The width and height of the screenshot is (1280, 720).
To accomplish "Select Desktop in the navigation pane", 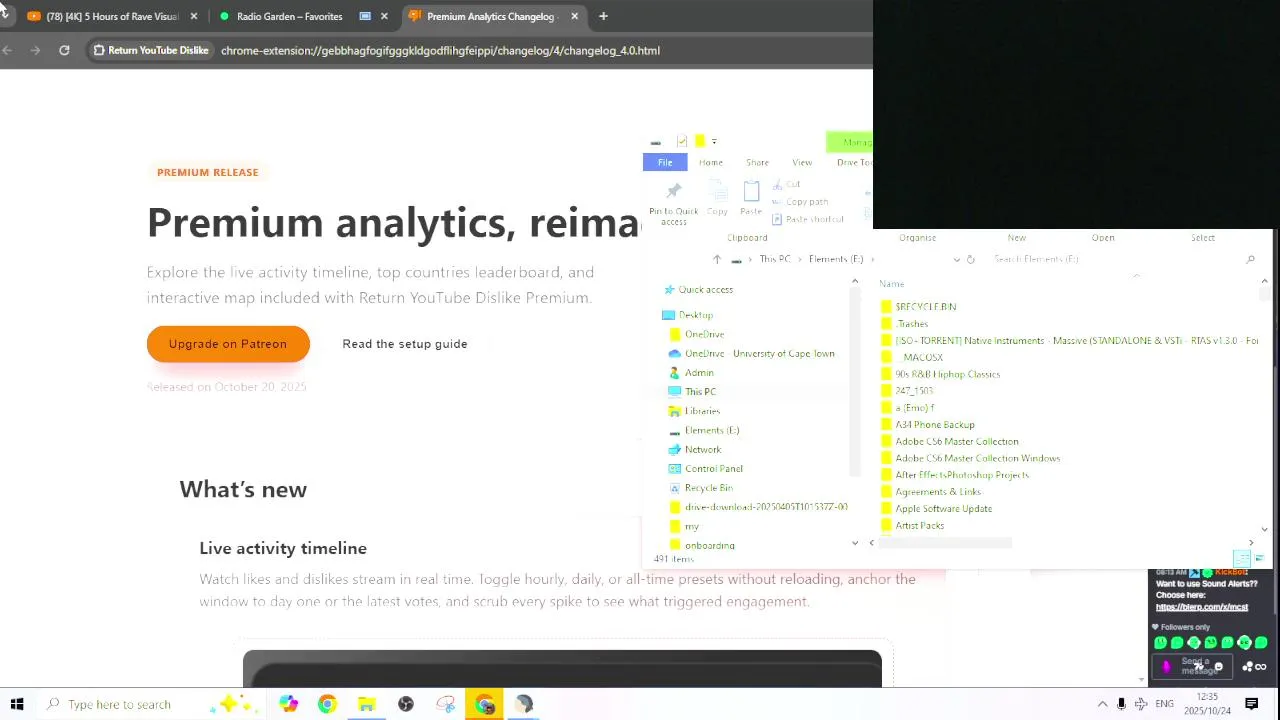I will (688, 315).
